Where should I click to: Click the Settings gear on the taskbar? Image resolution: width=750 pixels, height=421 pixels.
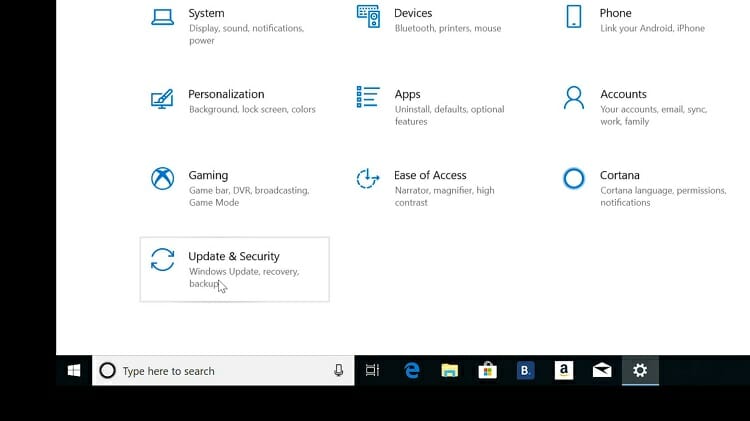[640, 370]
